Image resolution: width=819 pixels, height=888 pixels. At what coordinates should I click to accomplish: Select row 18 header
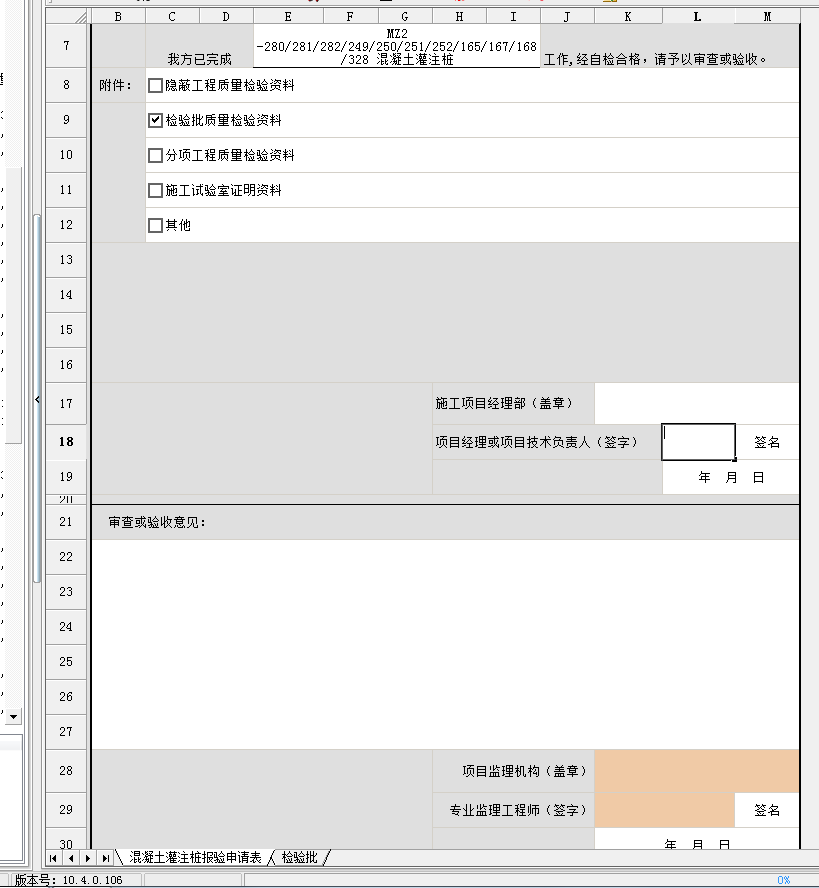67,441
